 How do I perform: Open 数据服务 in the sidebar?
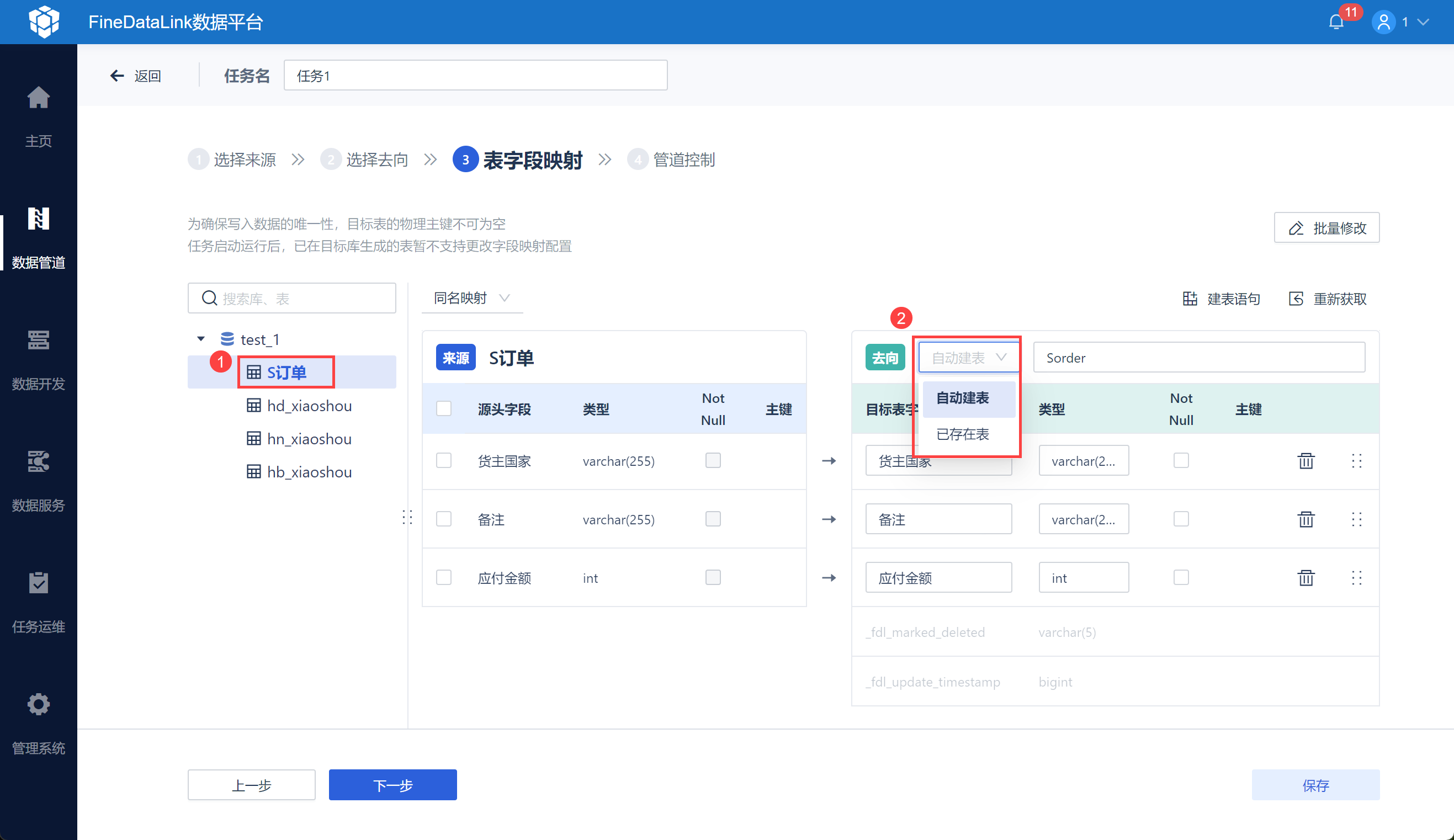(x=38, y=461)
